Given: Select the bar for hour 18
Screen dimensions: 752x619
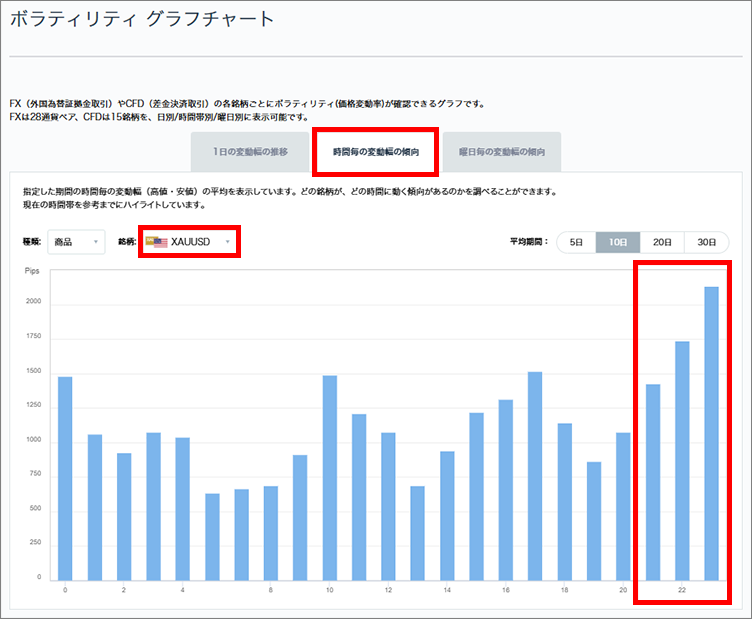Looking at the screenshot, I should pos(565,501).
